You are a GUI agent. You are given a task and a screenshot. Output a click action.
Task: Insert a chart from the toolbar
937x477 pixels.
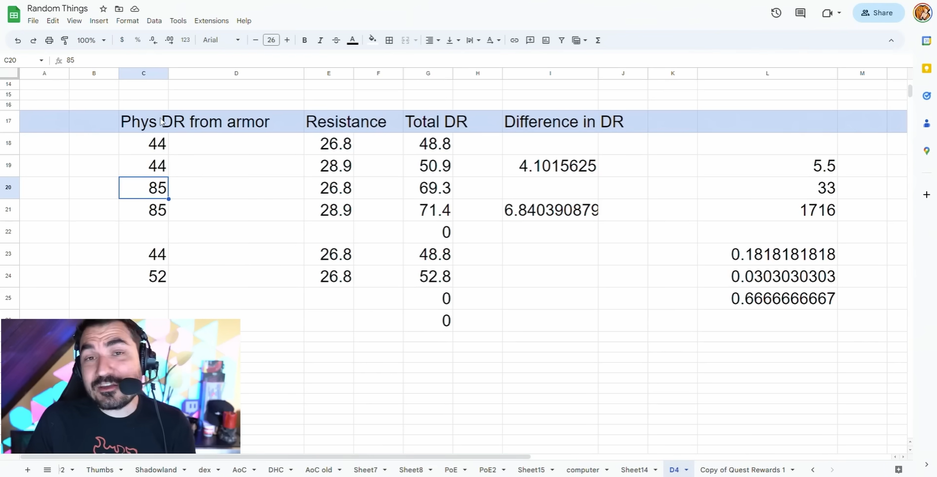[x=546, y=40]
